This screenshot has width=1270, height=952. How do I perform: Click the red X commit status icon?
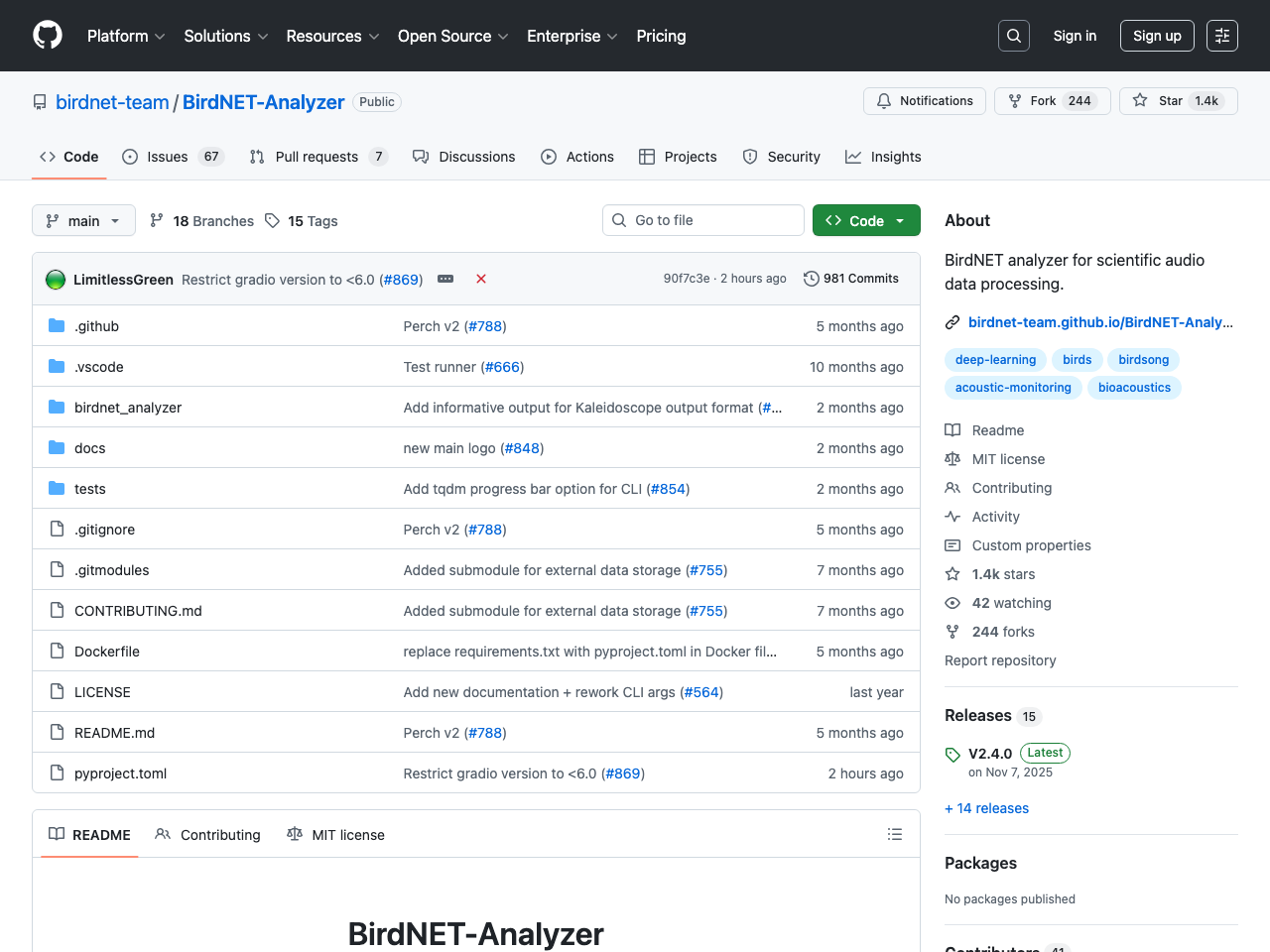tap(481, 279)
